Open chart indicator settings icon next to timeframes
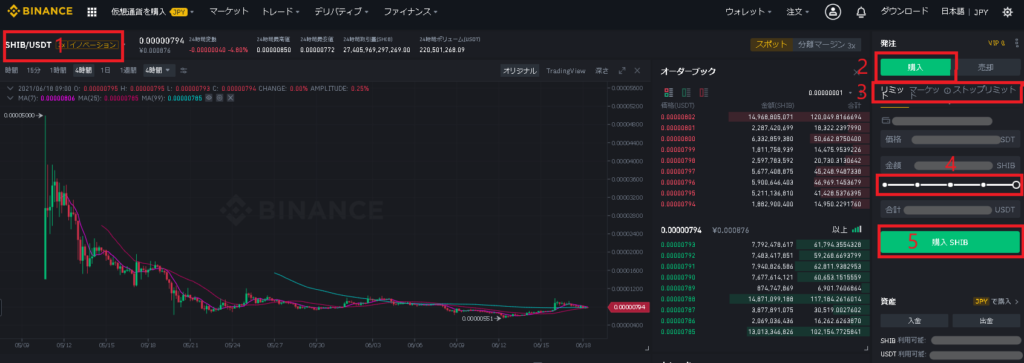Viewport: 1024px width, 363px height. (184, 70)
